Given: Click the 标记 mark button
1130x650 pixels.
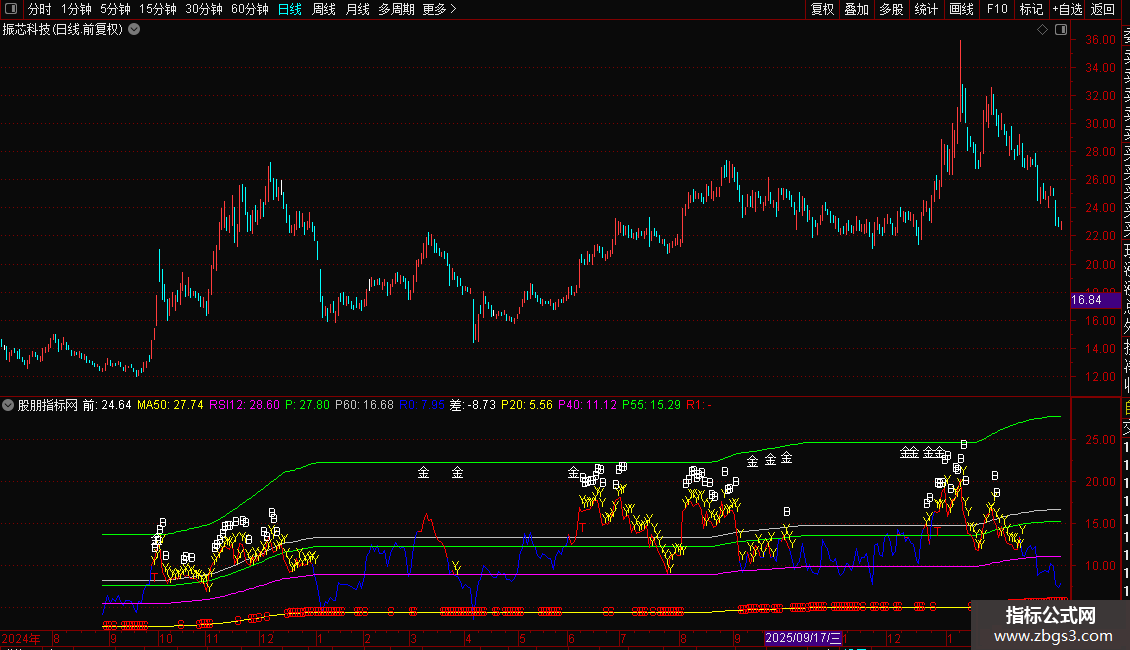Looking at the screenshot, I should 1031,9.
